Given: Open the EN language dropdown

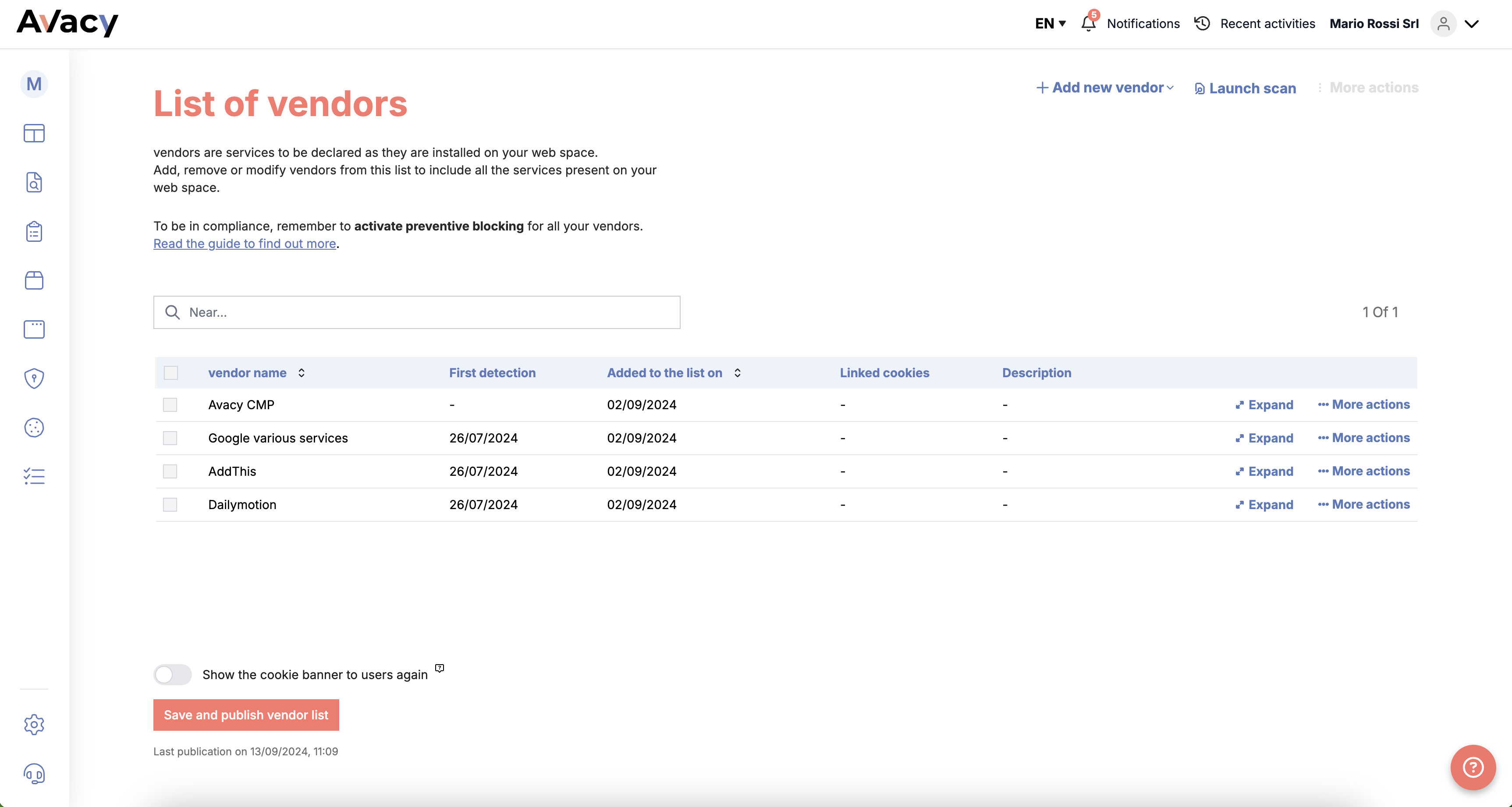Looking at the screenshot, I should coord(1050,24).
